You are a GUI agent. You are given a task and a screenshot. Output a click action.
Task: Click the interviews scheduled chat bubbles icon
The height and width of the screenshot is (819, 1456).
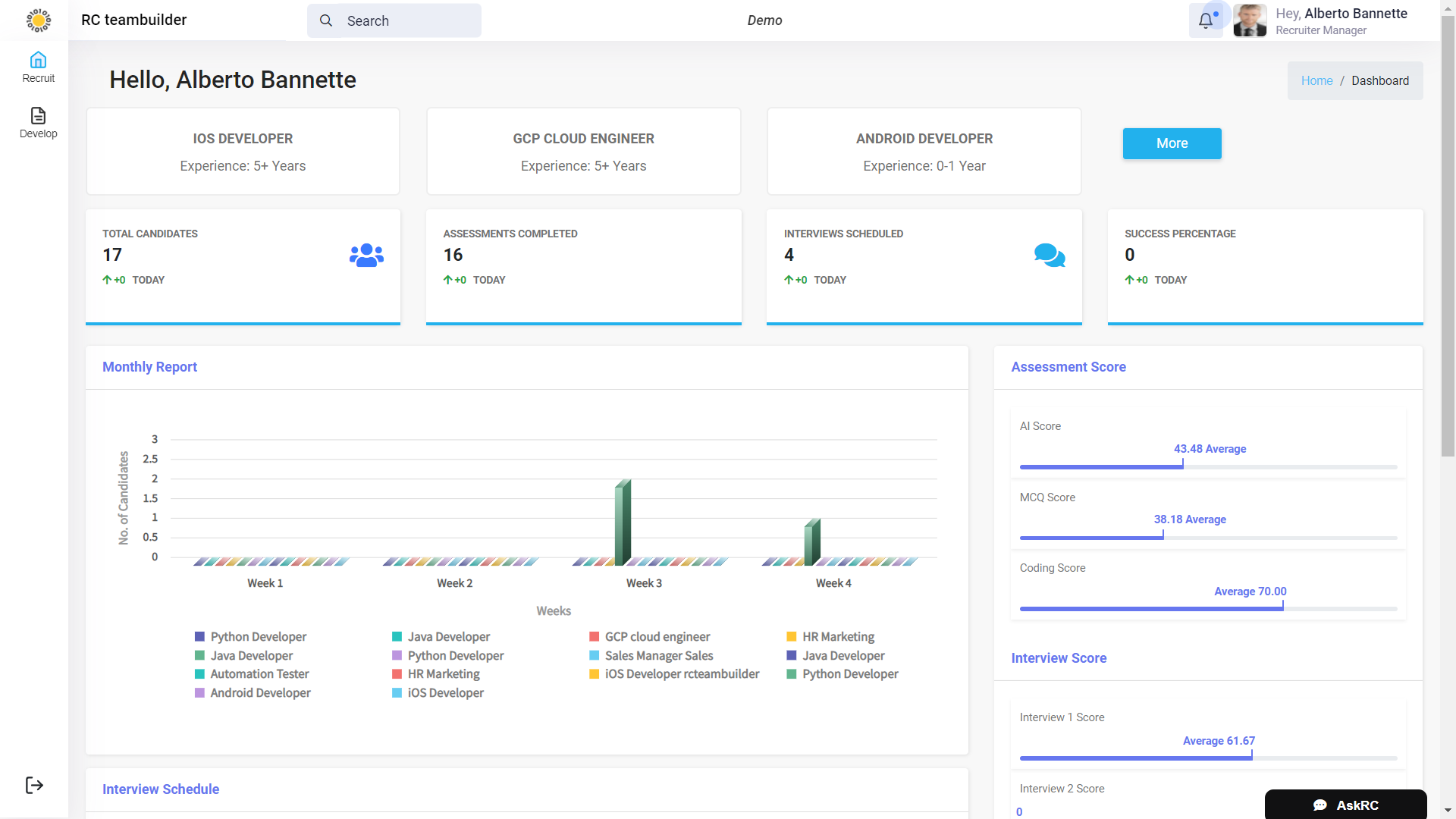[1050, 256]
